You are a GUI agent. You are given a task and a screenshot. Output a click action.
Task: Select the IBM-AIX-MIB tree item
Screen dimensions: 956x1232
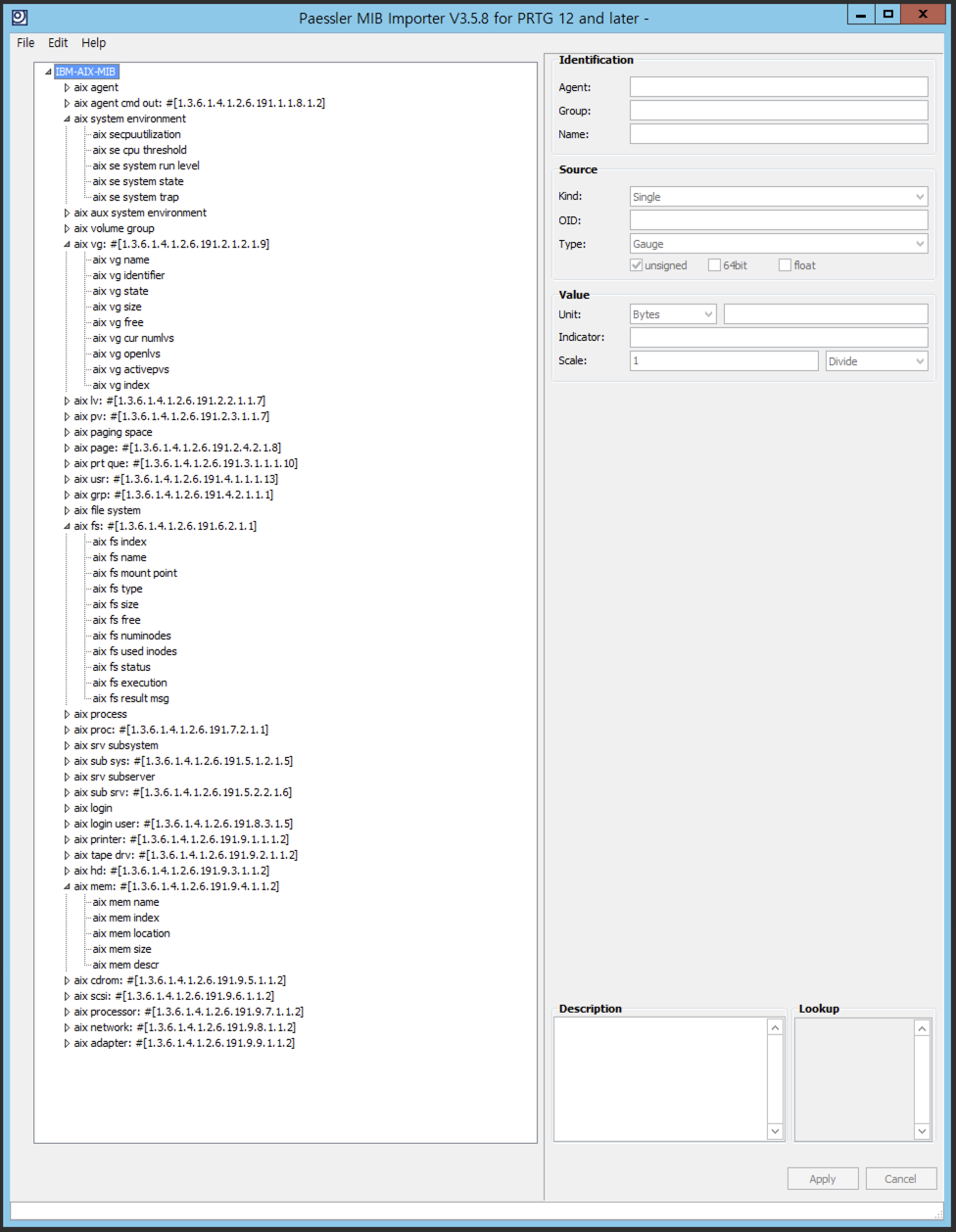coord(86,71)
